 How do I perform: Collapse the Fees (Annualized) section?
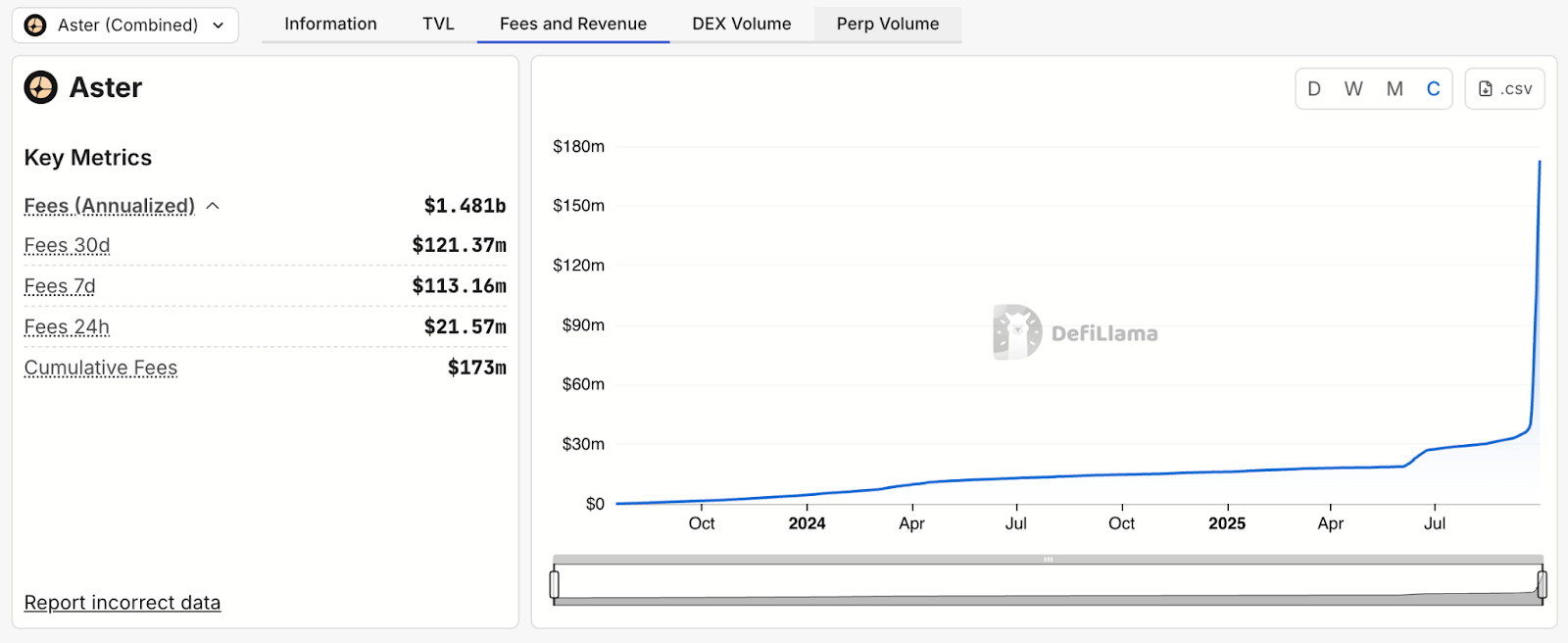click(x=213, y=206)
